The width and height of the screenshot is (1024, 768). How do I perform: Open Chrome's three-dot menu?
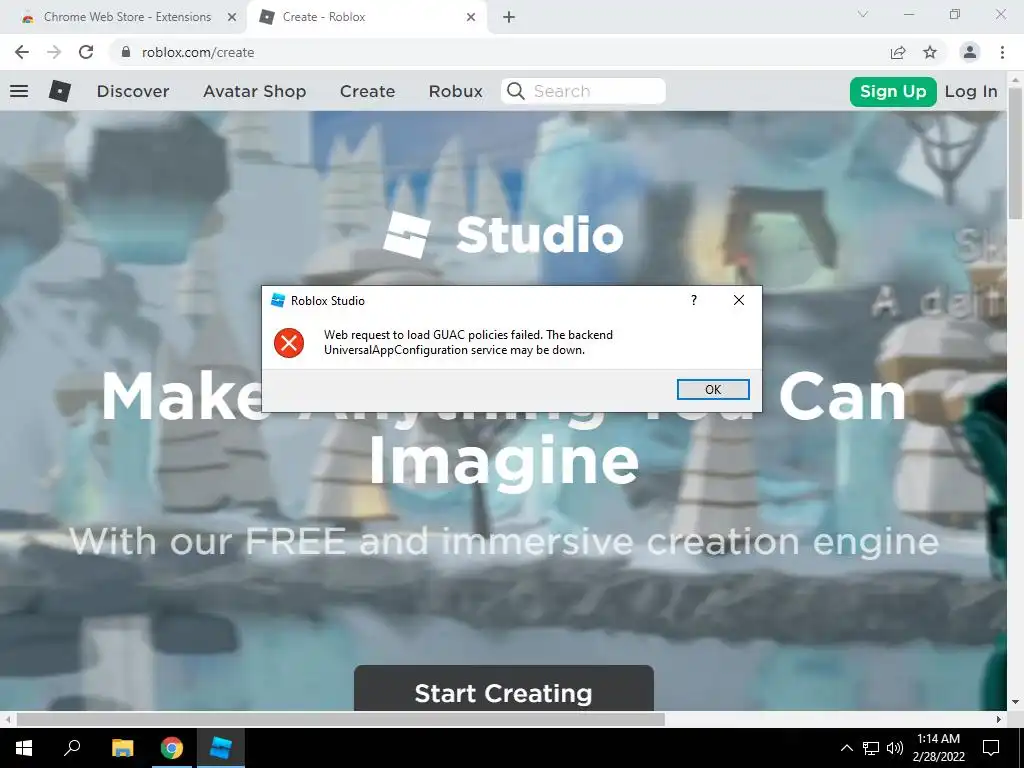tap(1002, 52)
